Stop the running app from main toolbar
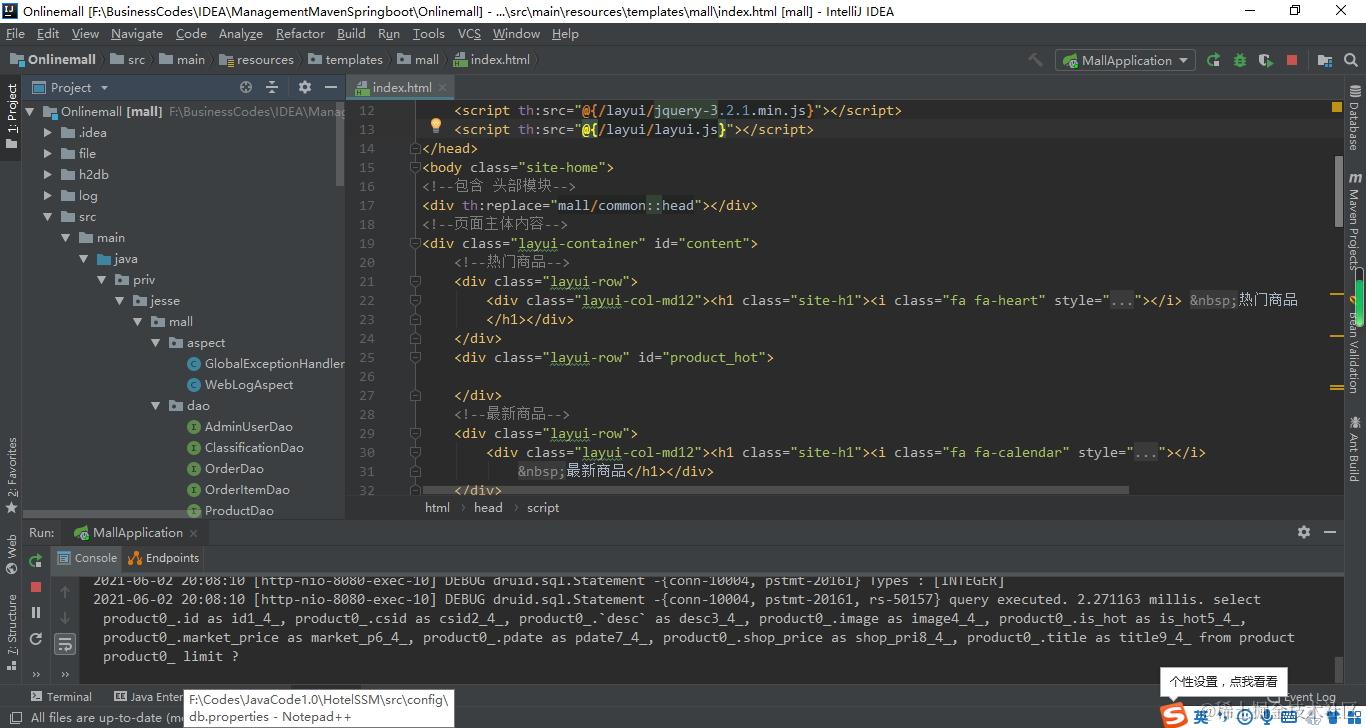 click(1292, 60)
